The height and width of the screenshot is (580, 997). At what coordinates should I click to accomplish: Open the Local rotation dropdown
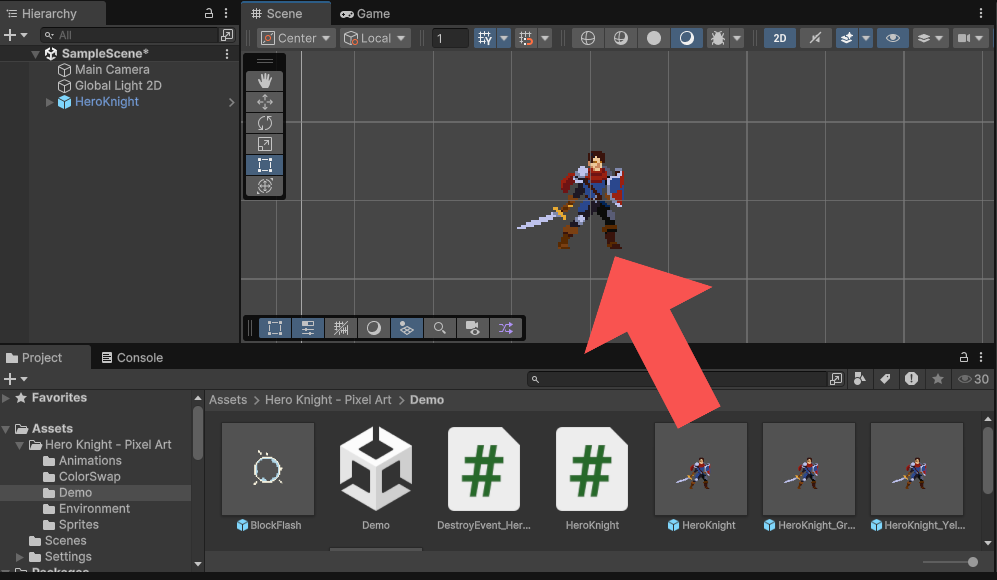[375, 38]
